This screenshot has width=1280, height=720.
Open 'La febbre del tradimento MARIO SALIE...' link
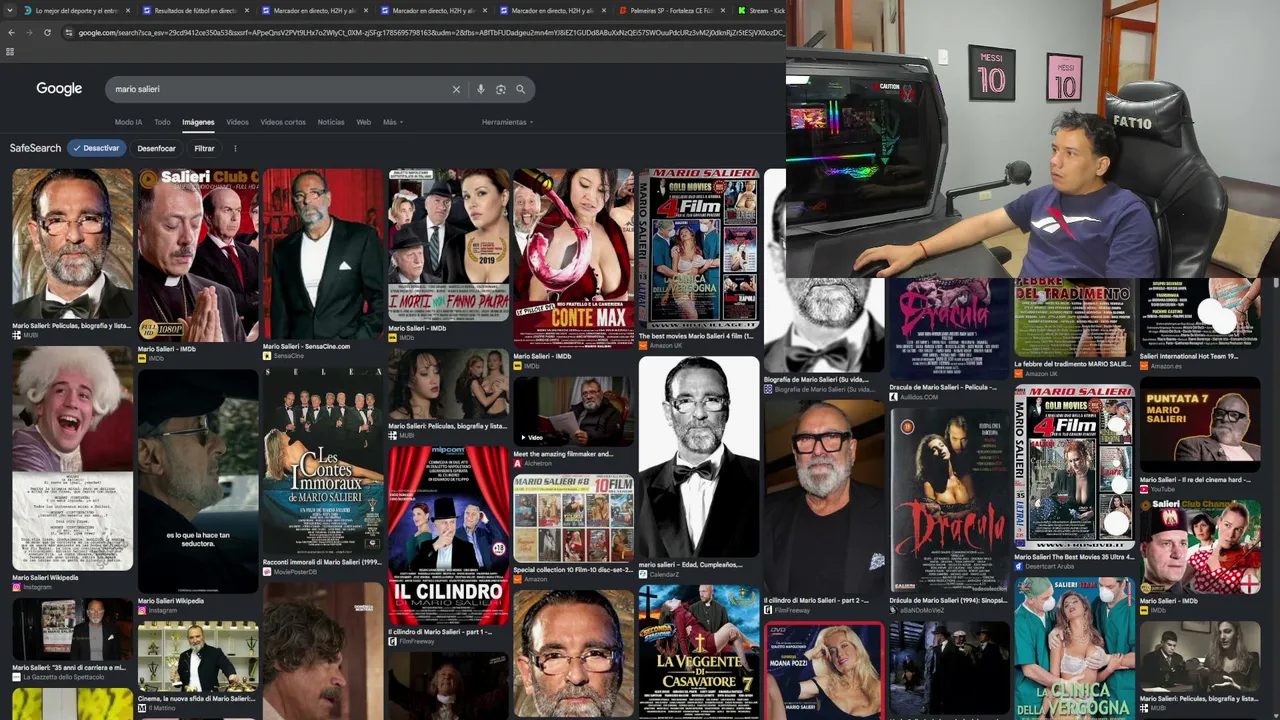1073,364
